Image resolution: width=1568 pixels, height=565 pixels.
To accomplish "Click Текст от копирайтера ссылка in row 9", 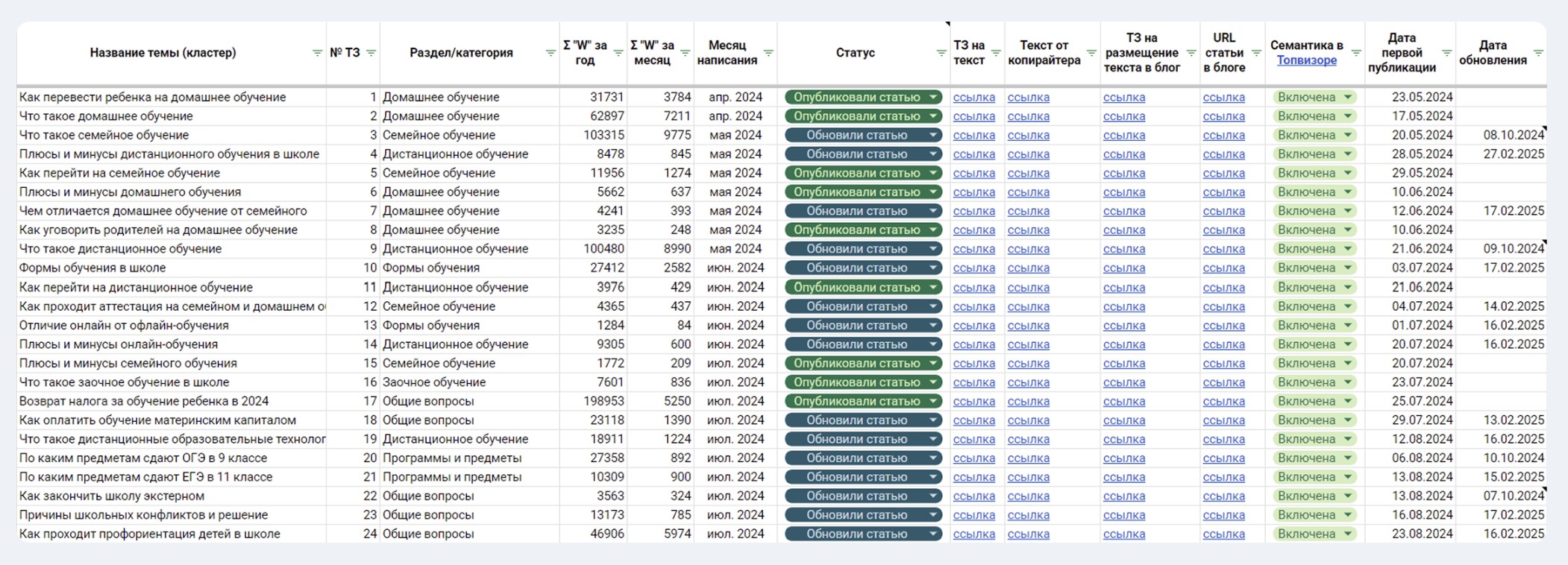I will (1028, 250).
